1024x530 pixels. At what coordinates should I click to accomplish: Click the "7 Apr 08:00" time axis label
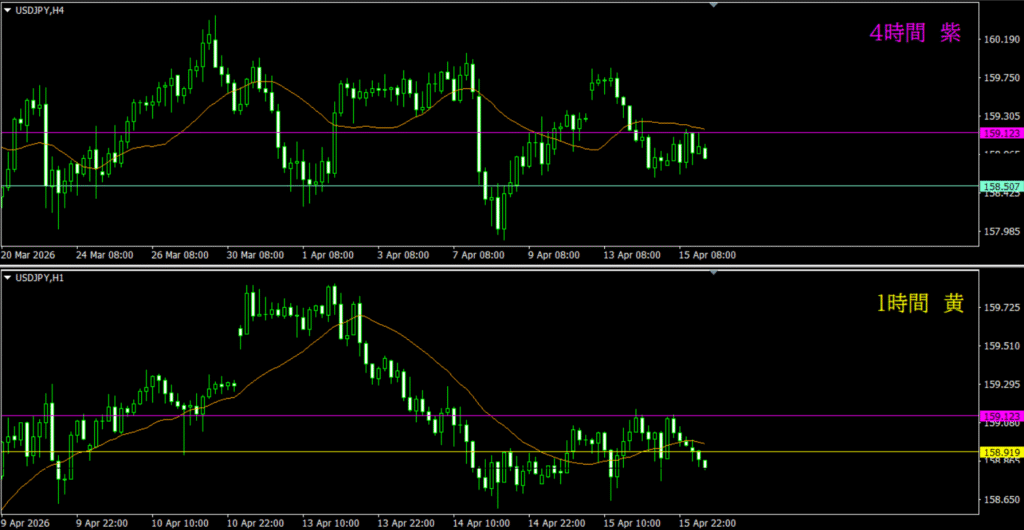[478, 256]
